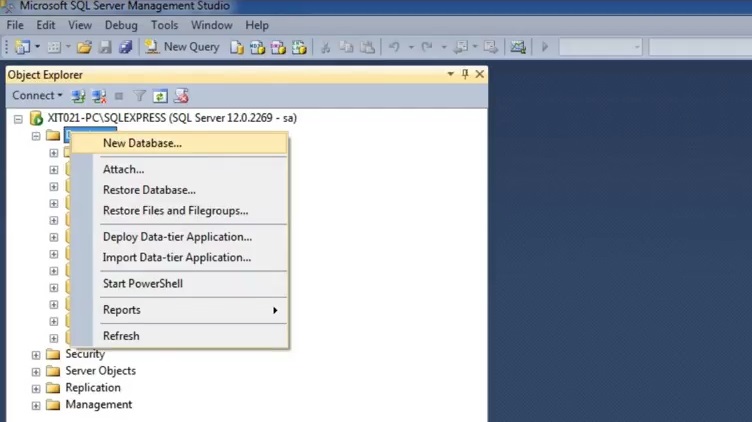The width and height of the screenshot is (752, 422).
Task: Click the Cut scissors icon
Action: (x=326, y=47)
